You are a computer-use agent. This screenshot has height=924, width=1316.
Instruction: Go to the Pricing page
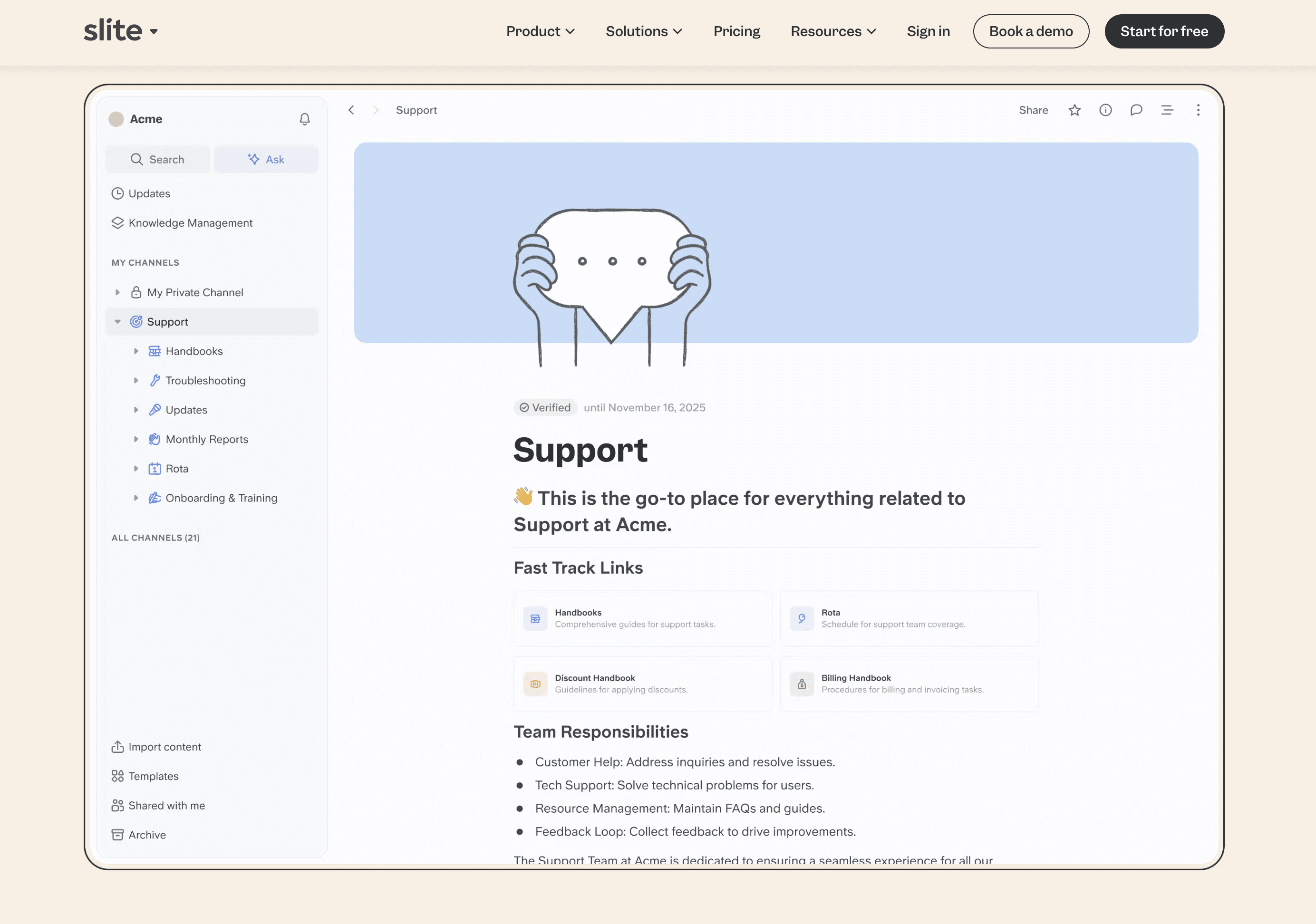736,31
